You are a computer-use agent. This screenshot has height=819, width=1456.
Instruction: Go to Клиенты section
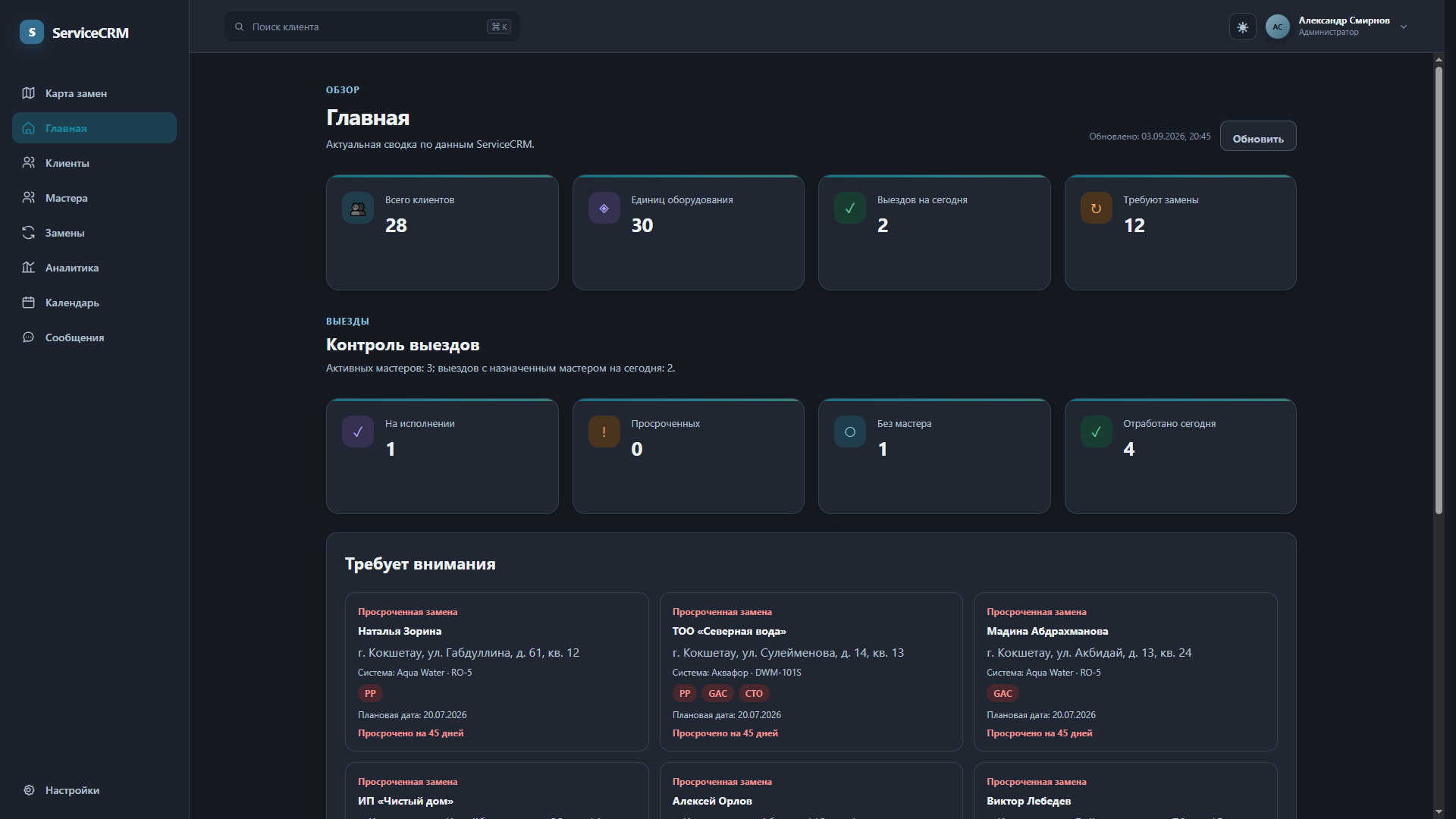point(94,163)
